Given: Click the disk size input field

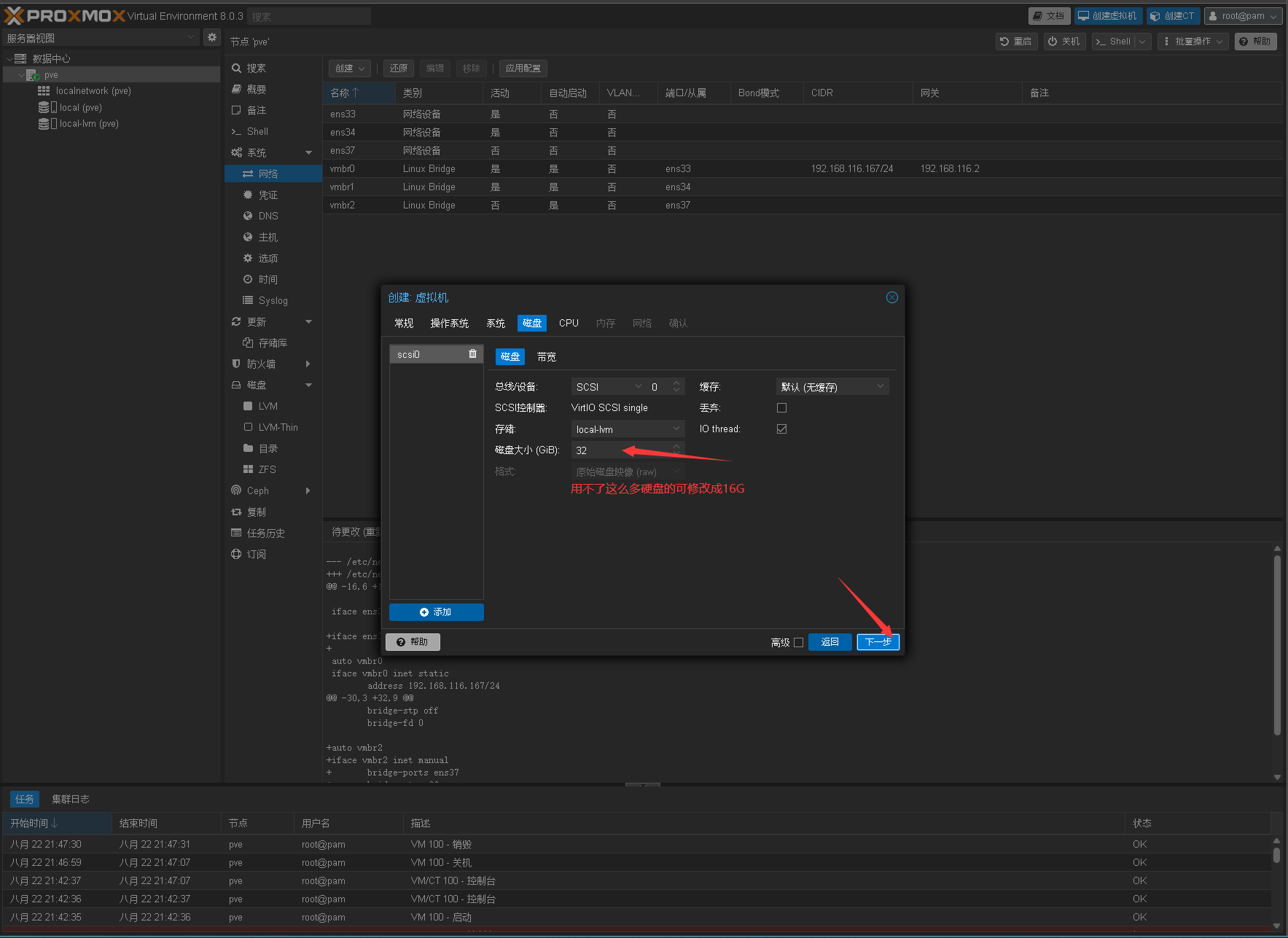Looking at the screenshot, I should coord(621,450).
